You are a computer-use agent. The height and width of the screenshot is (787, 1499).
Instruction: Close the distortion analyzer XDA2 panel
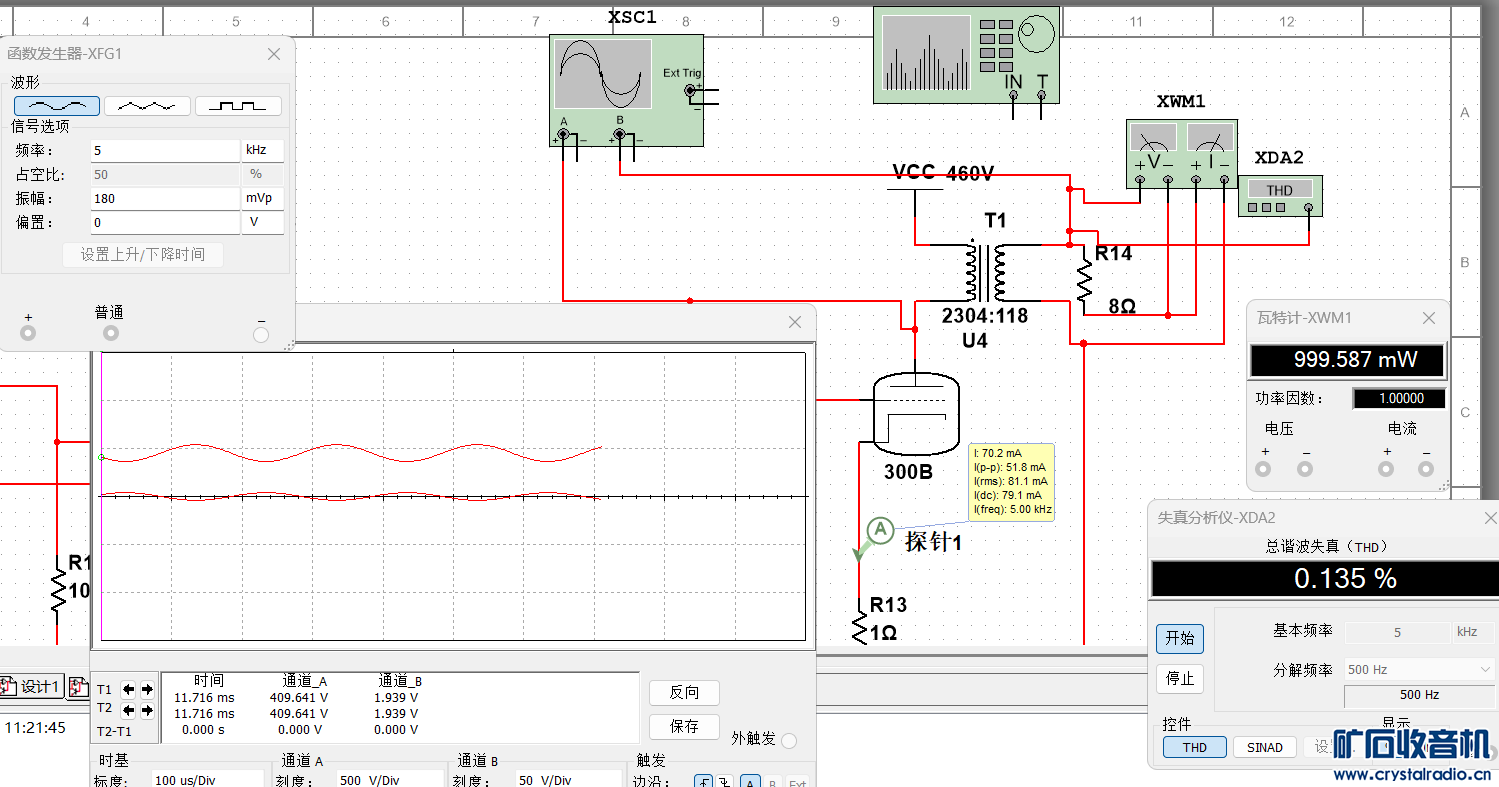click(1491, 517)
